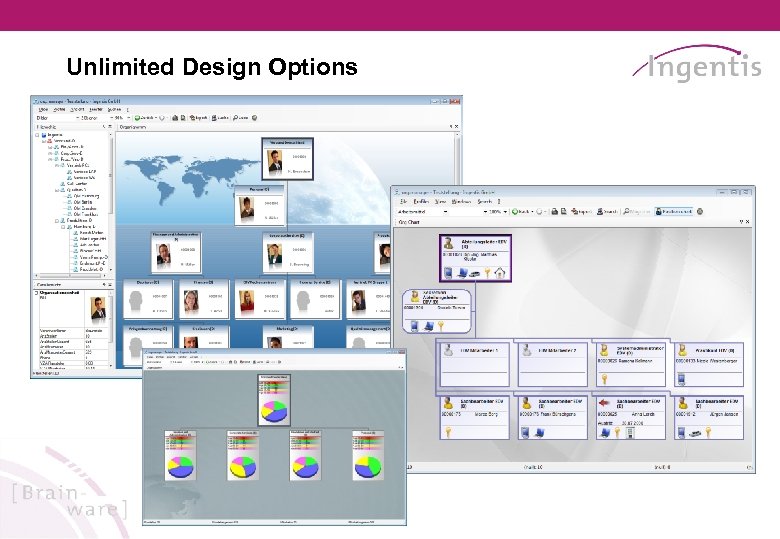Click key icon in Moritz Berg box

(x=448, y=433)
